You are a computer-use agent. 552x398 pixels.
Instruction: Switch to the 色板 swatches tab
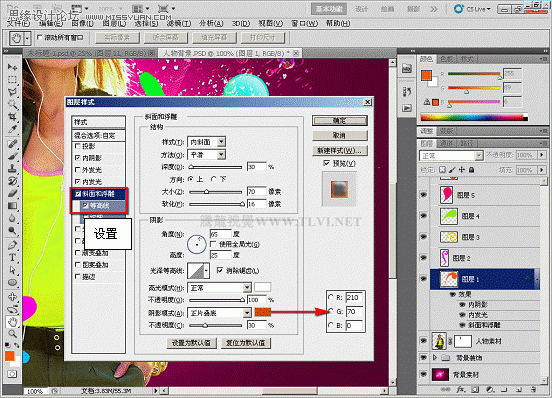click(x=447, y=59)
